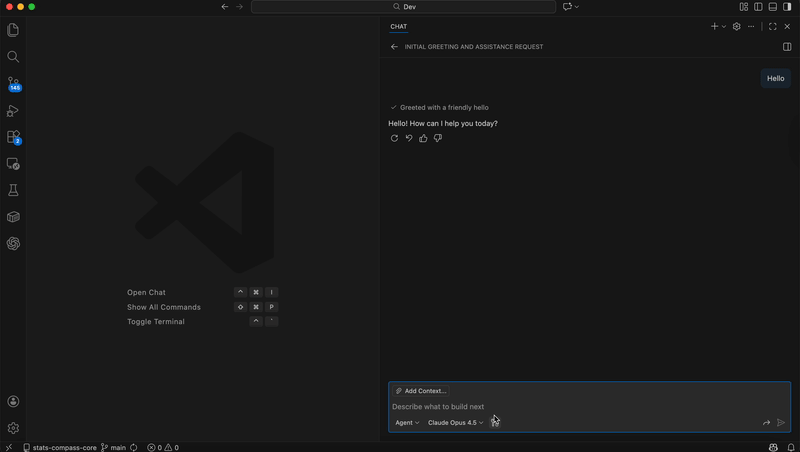Open the Manage gear at sidebar bottom
This screenshot has height=452, width=800.
tap(13, 428)
